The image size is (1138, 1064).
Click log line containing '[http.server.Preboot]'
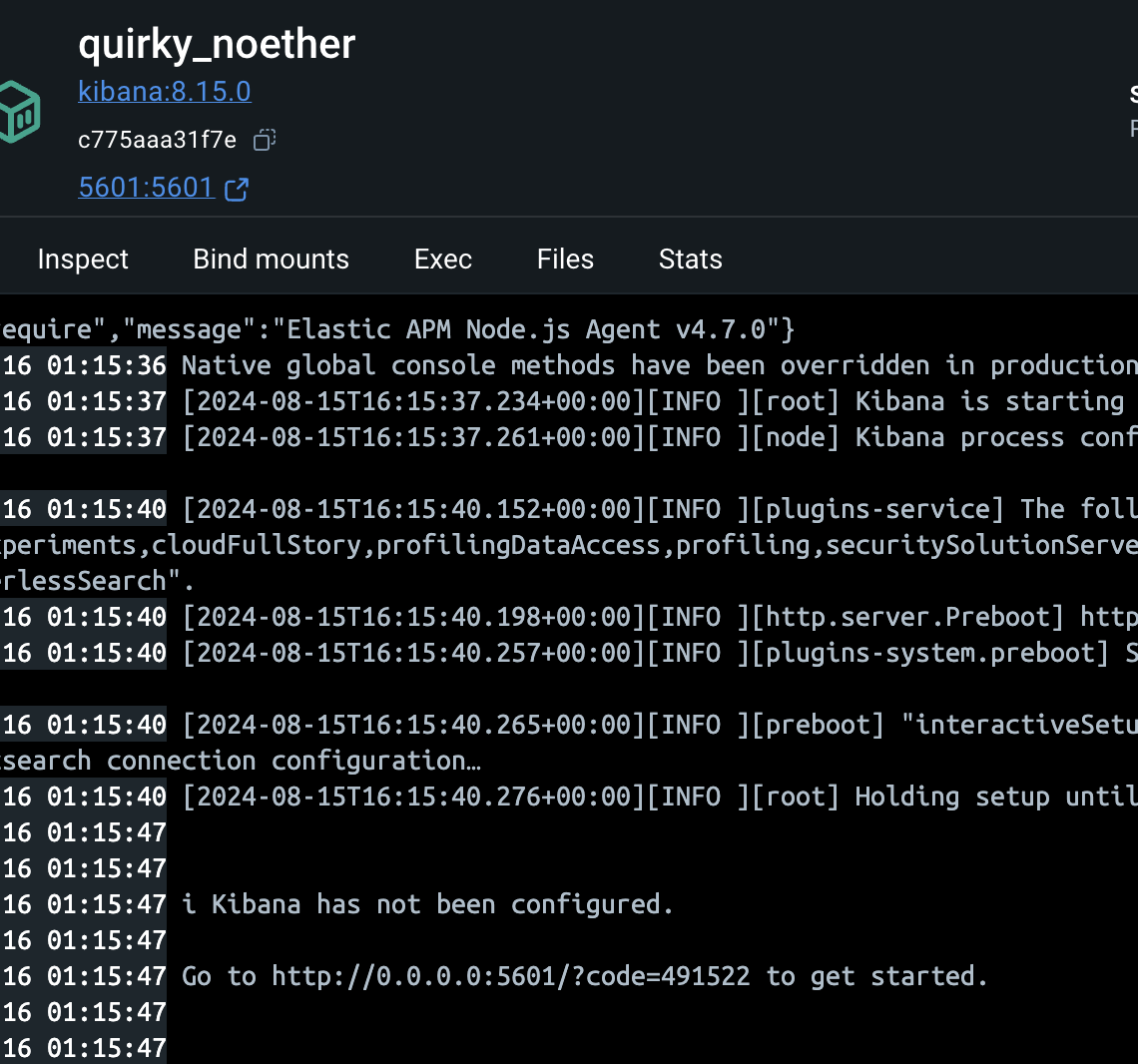659,617
